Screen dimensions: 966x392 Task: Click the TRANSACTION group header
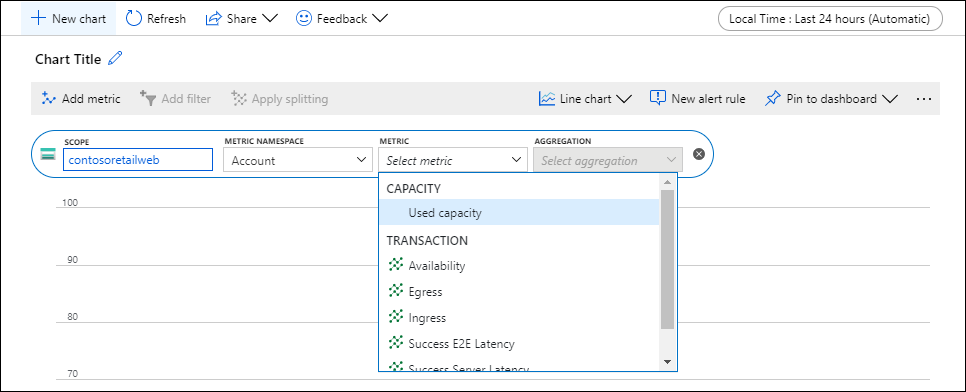427,240
